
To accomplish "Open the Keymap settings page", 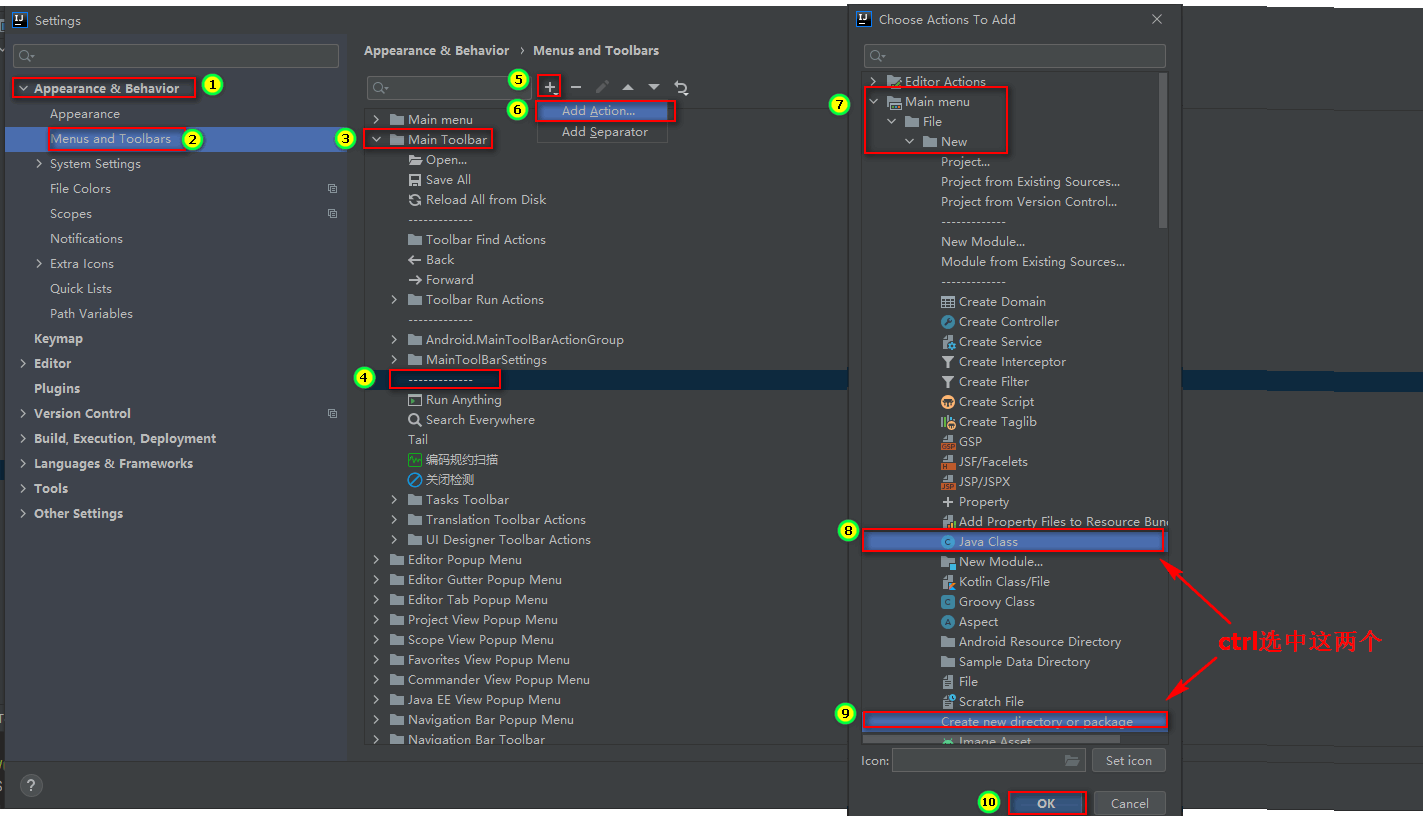I will coord(58,338).
